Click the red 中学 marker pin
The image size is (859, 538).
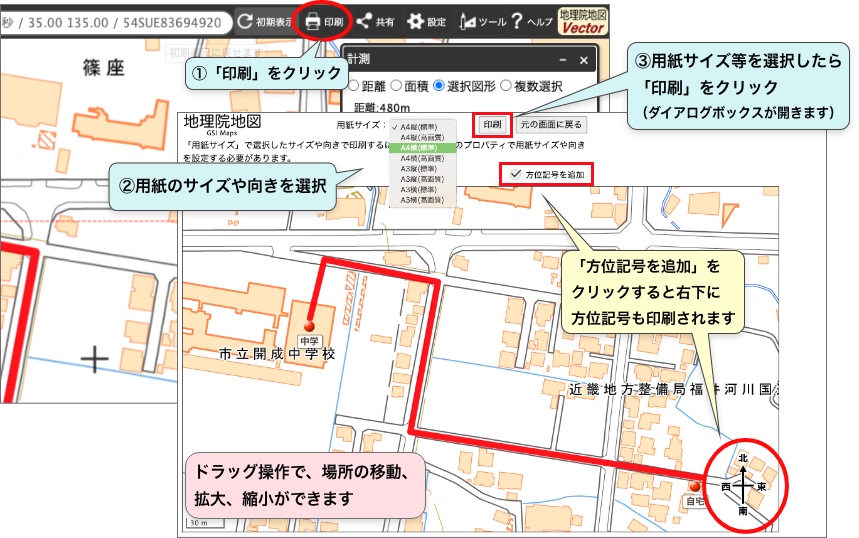click(x=309, y=326)
